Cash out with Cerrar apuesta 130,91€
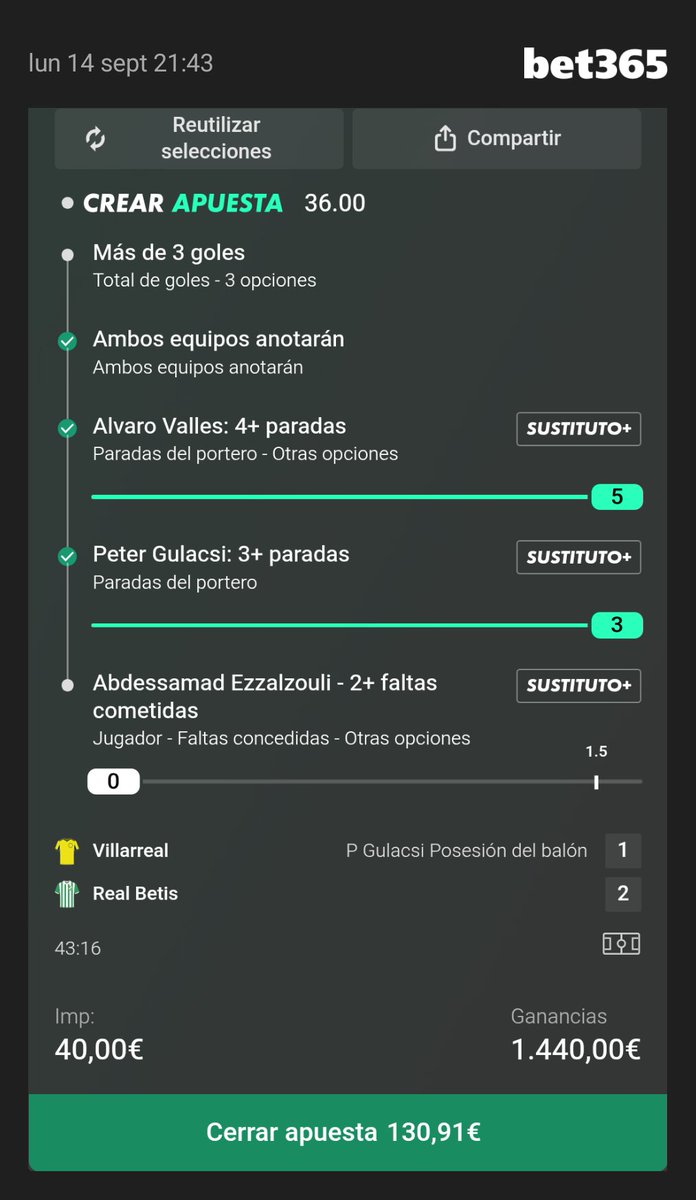 pyautogui.click(x=347, y=1132)
